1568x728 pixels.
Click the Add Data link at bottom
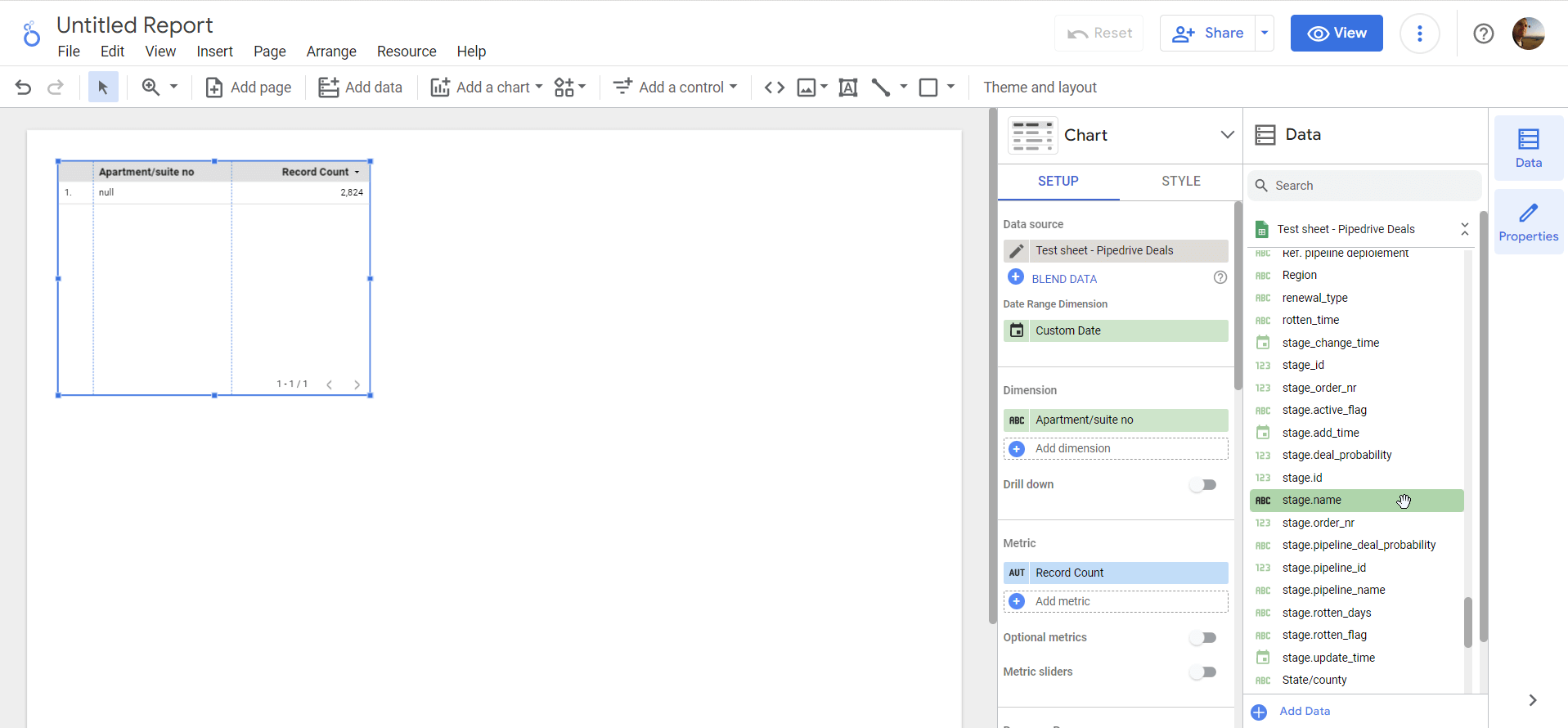(1304, 712)
